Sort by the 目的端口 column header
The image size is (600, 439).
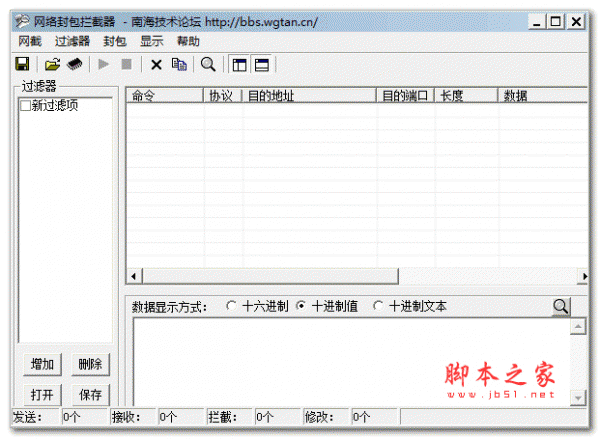click(406, 95)
